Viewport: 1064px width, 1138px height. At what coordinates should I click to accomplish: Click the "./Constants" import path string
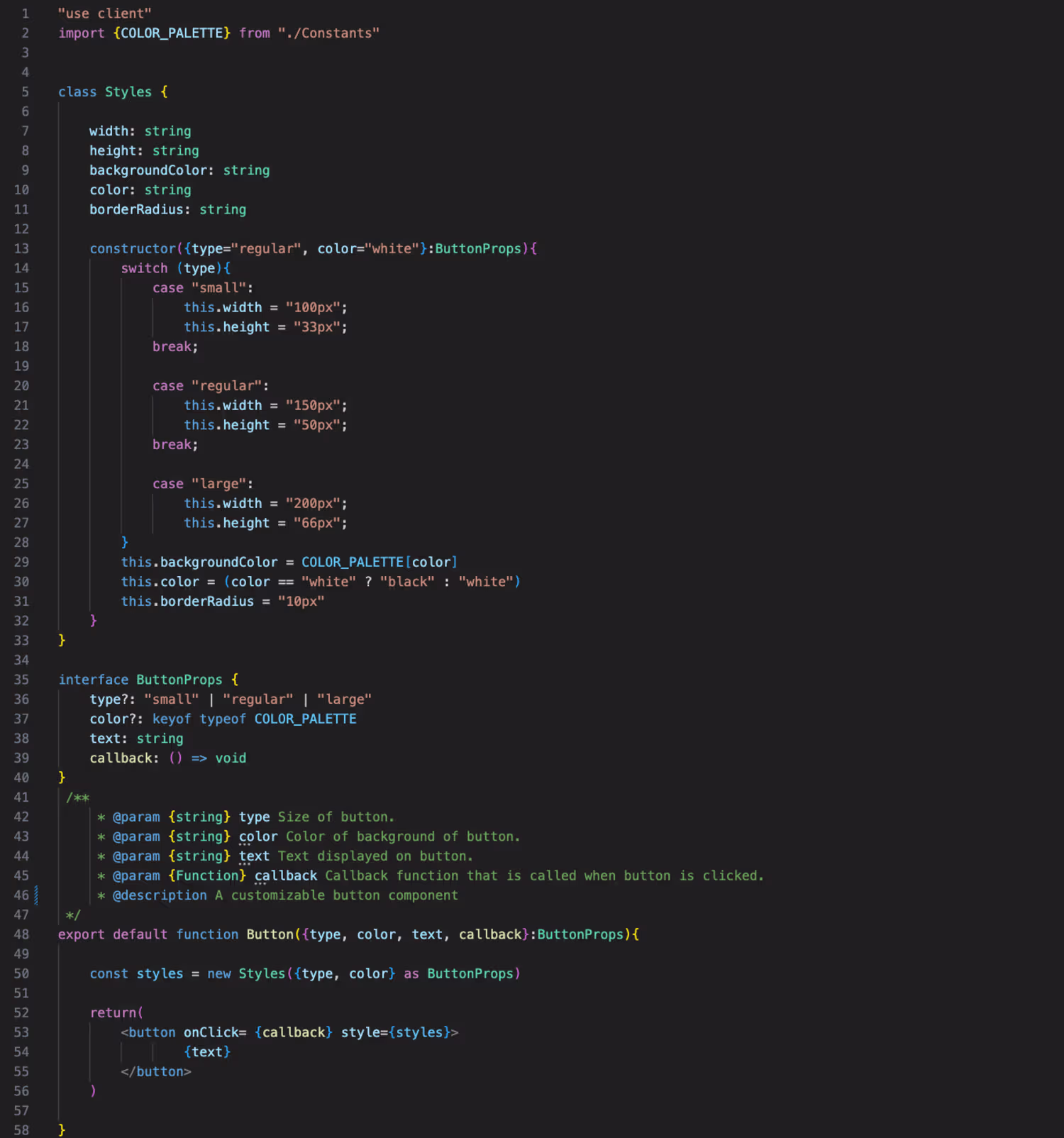click(x=328, y=33)
